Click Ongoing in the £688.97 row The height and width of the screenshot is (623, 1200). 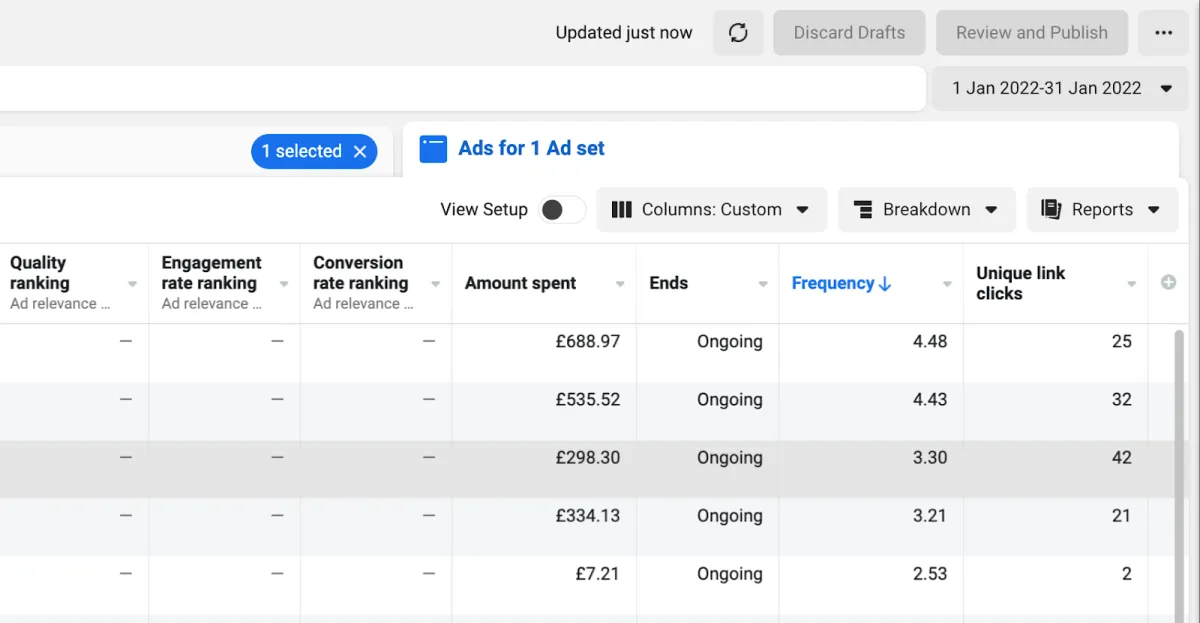[729, 341]
